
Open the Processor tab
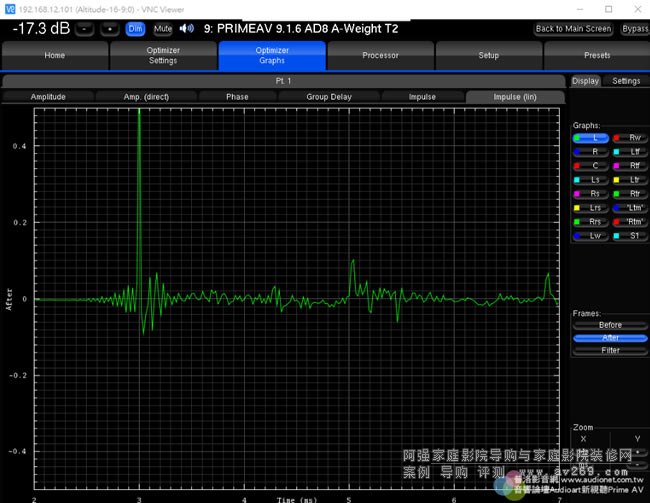pyautogui.click(x=380, y=56)
